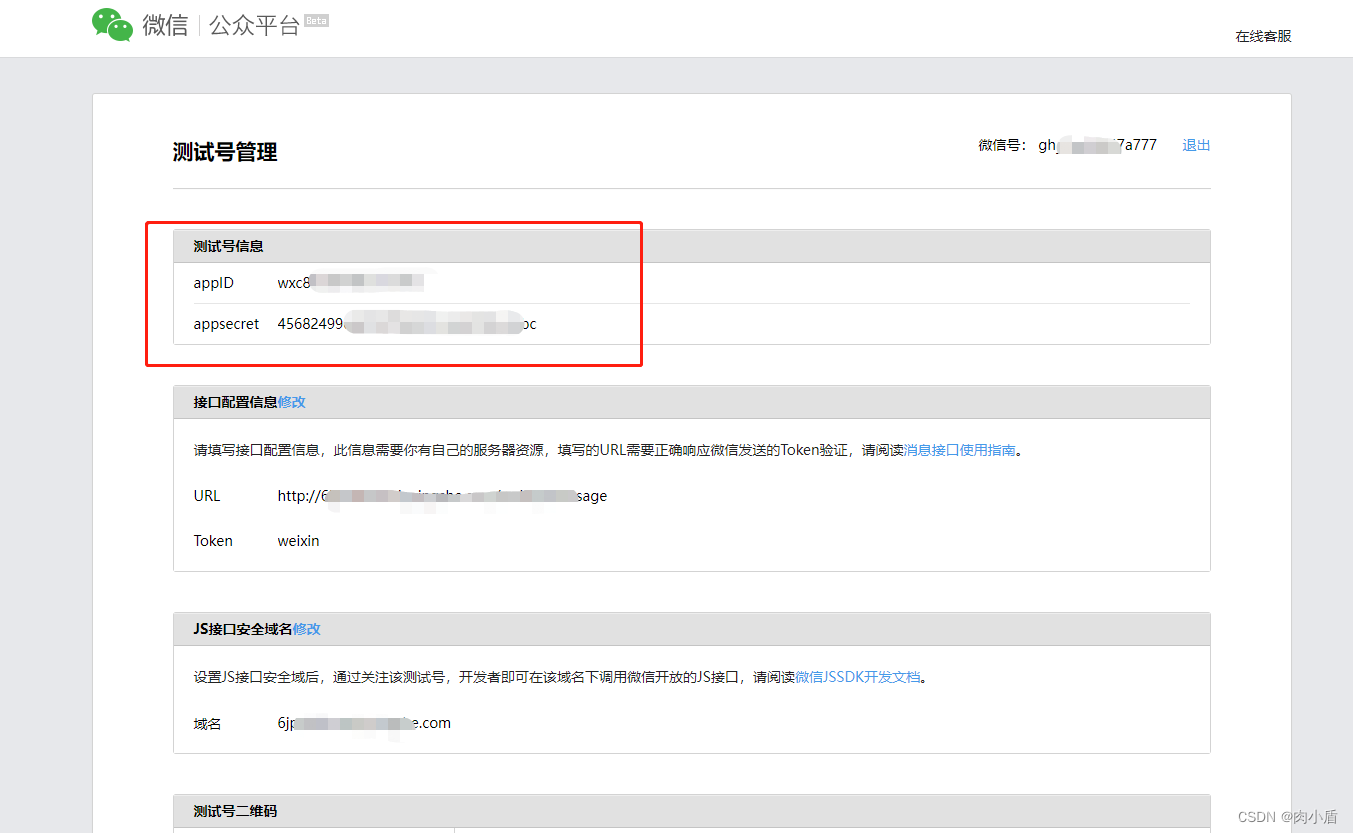Click the 公众平台 title text
Image resolution: width=1353 pixels, height=833 pixels.
pos(255,26)
